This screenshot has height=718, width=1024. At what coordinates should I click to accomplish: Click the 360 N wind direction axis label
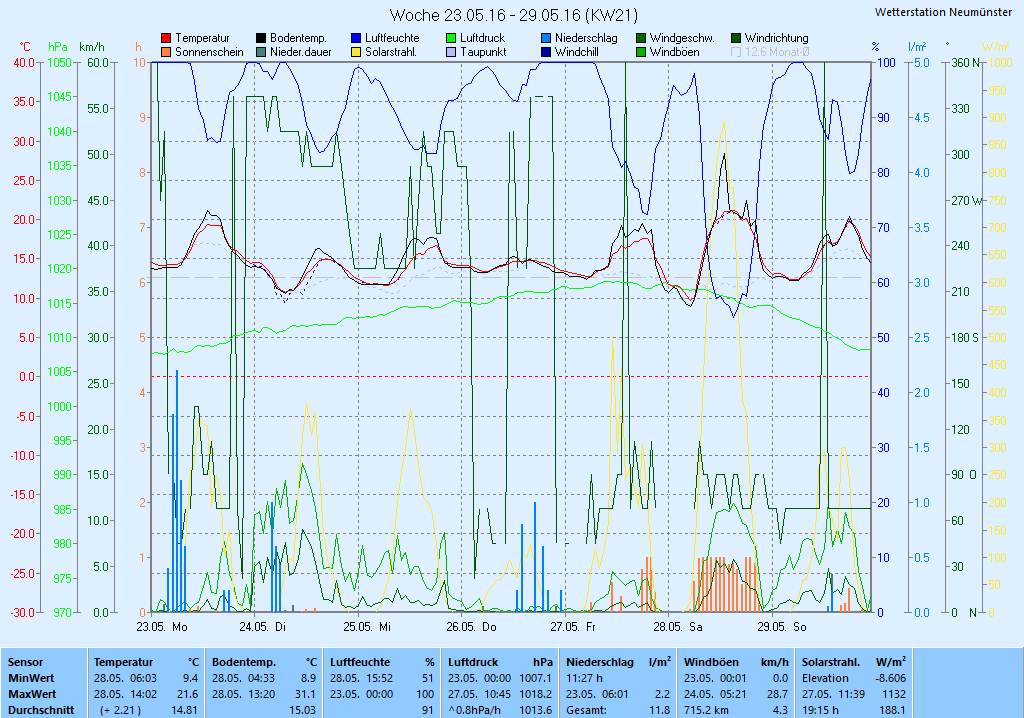click(x=966, y=63)
